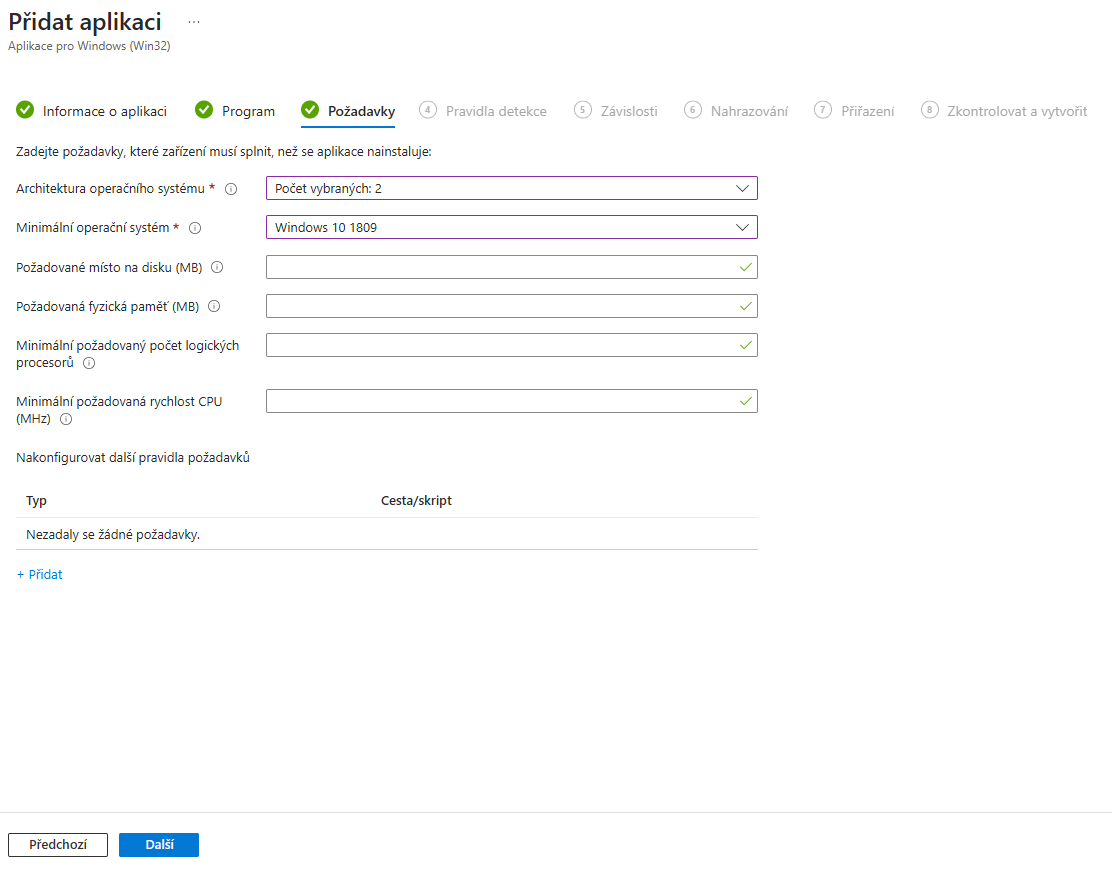
Task: Click info icon after logických procesorů label
Action: (x=89, y=363)
